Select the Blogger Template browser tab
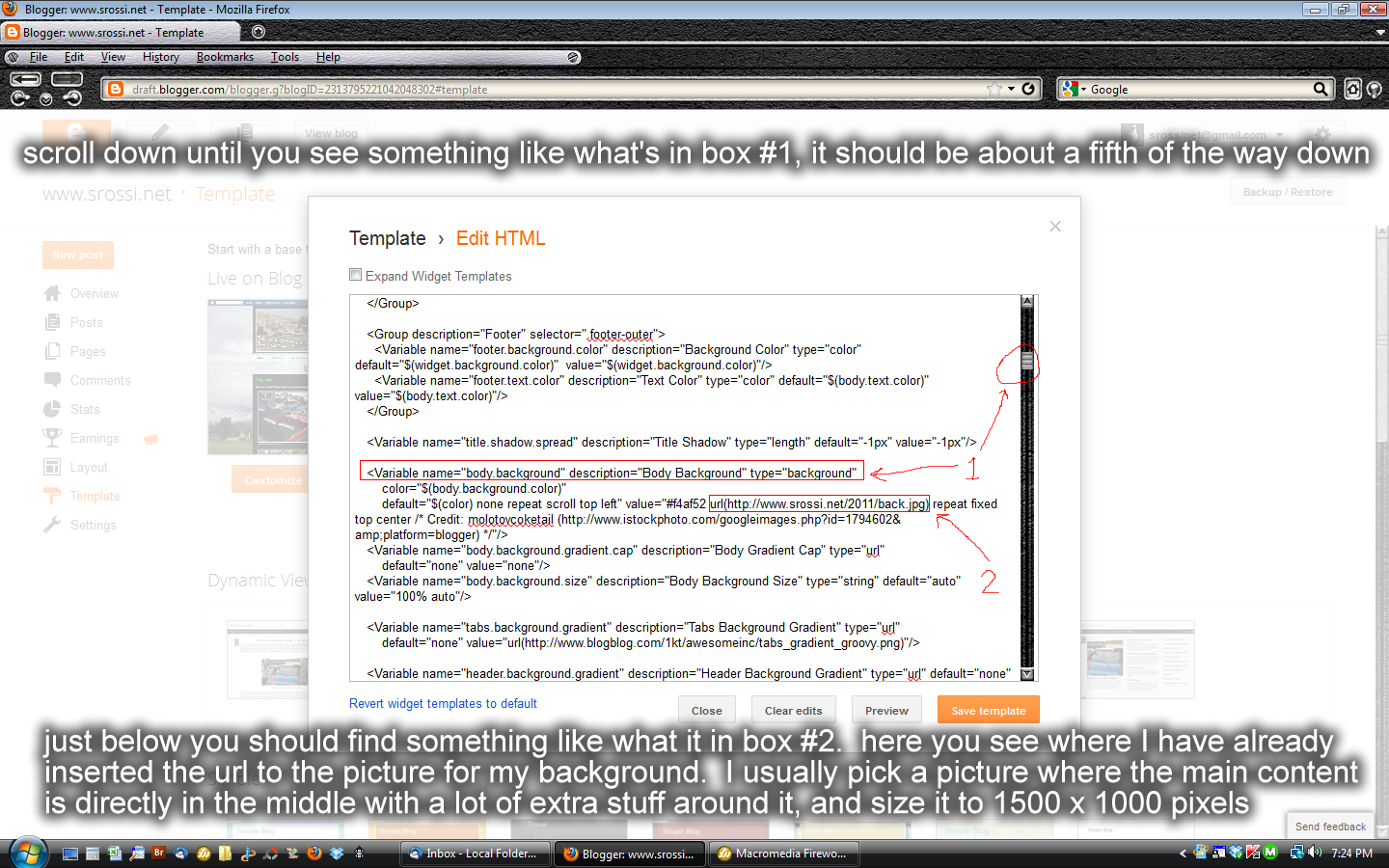The image size is (1389, 868). [x=121, y=32]
